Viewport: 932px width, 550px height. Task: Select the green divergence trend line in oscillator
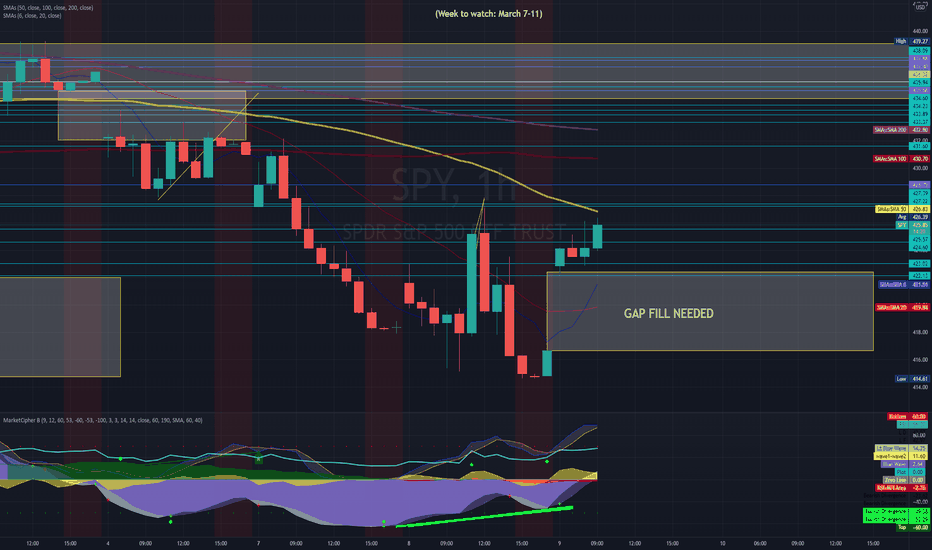484,517
